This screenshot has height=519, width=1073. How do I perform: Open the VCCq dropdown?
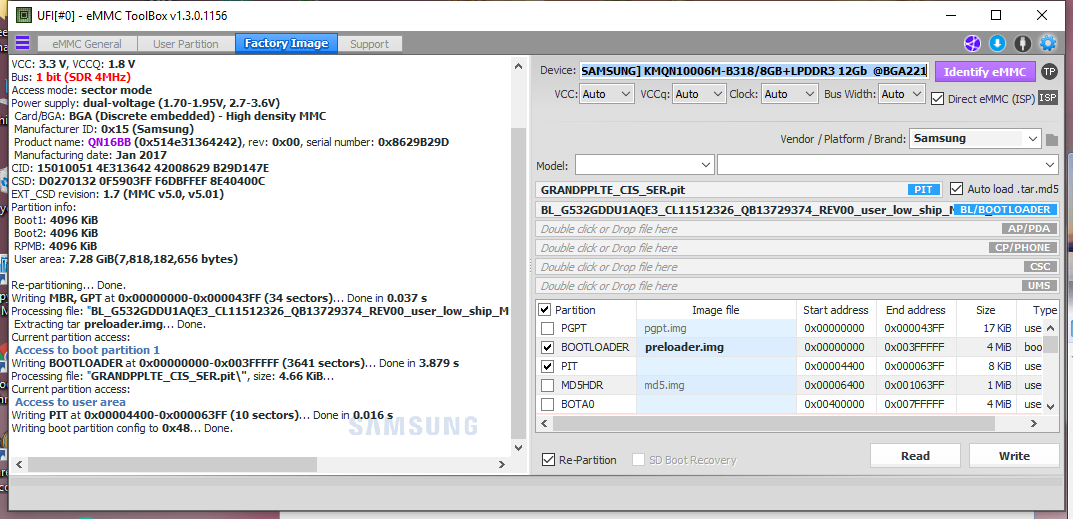point(699,94)
